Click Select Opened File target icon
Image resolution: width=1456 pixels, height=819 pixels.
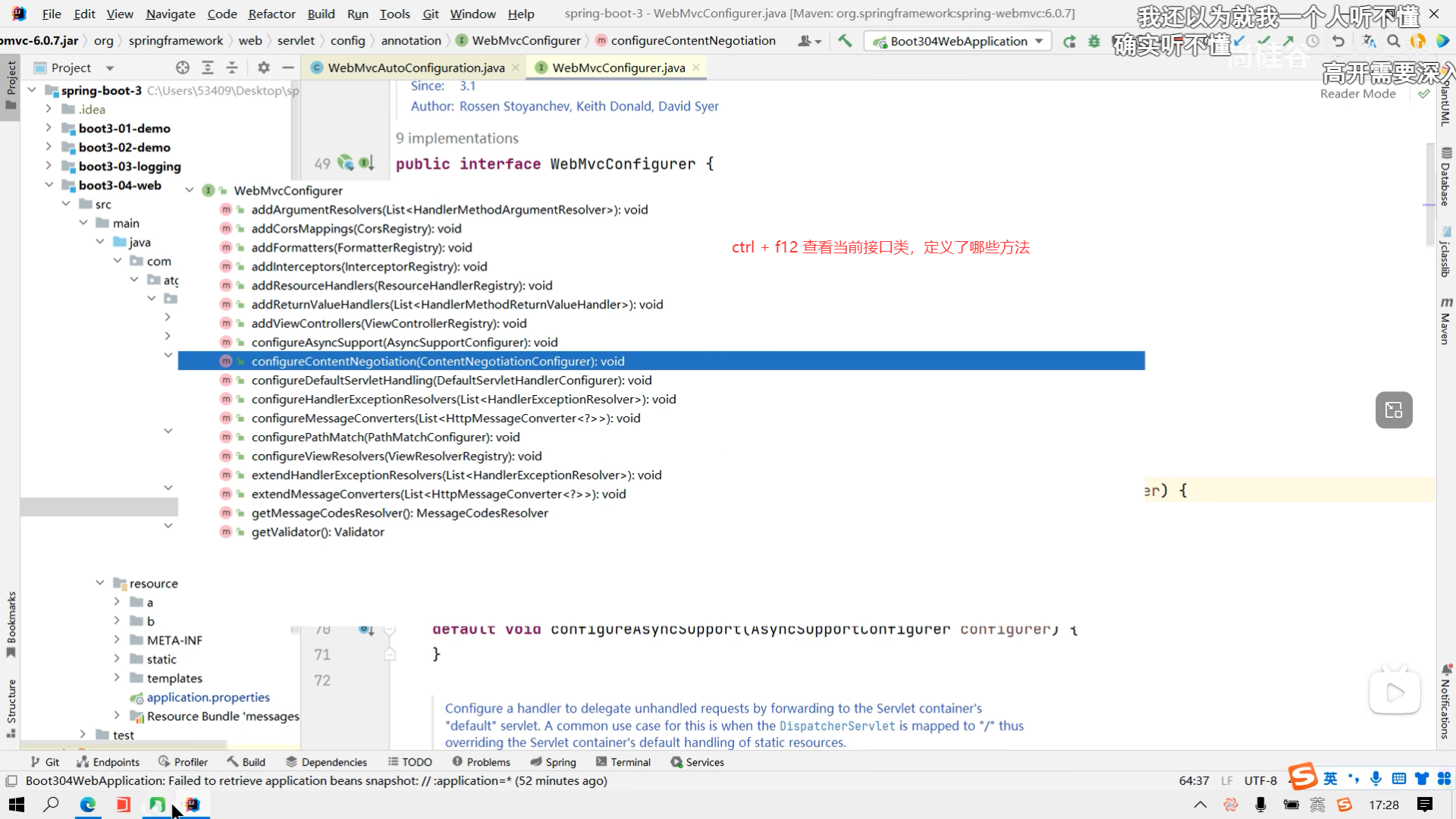coord(182,67)
